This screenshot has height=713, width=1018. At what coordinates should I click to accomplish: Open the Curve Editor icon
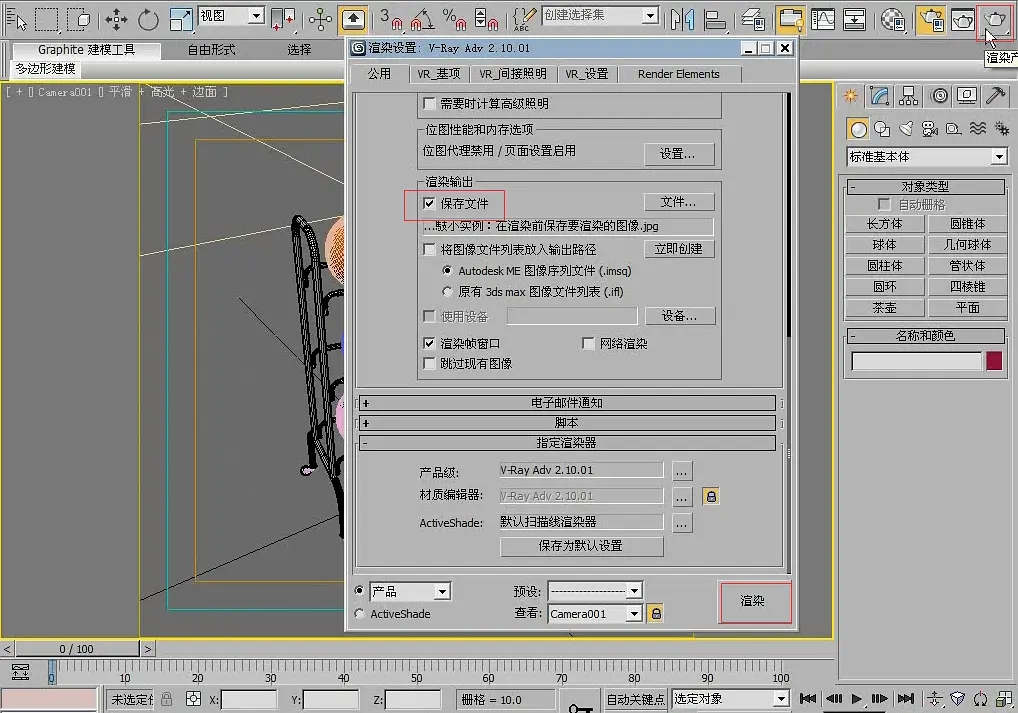click(823, 19)
